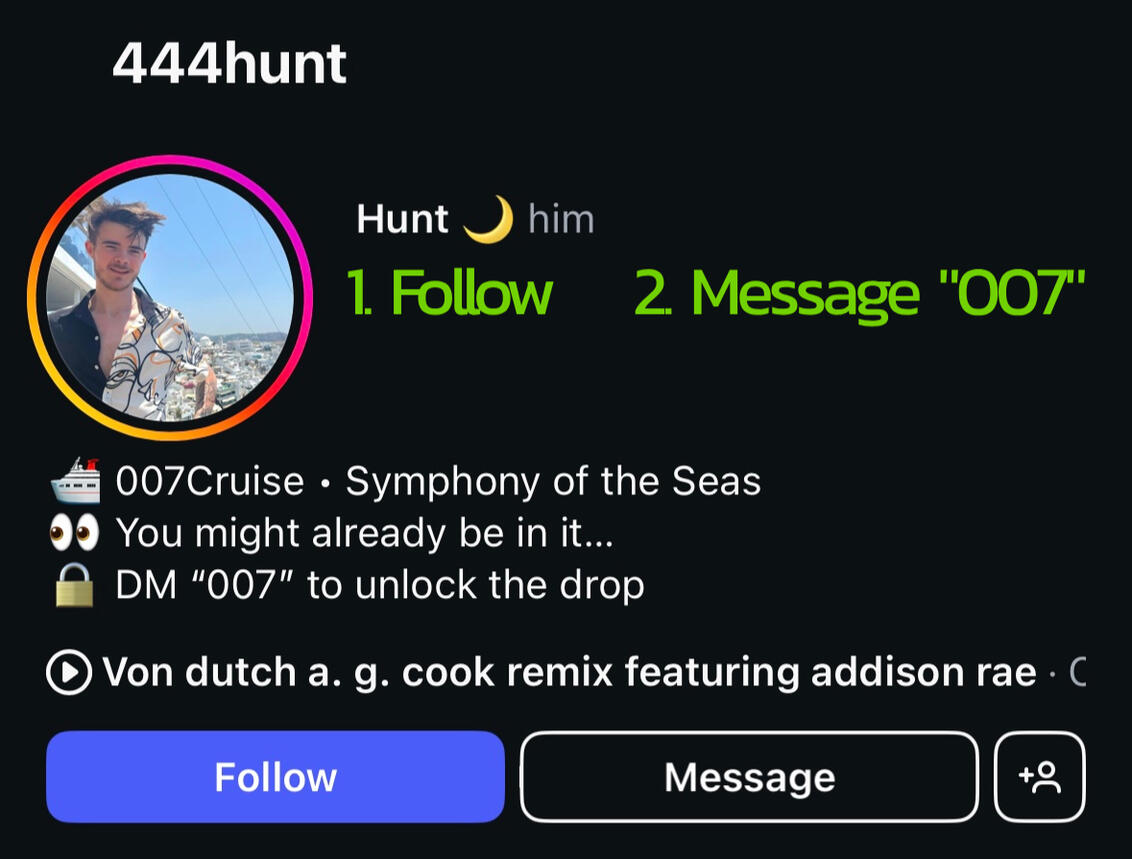Click the "You might already be in it..." line
The image size is (1132, 859).
364,533
